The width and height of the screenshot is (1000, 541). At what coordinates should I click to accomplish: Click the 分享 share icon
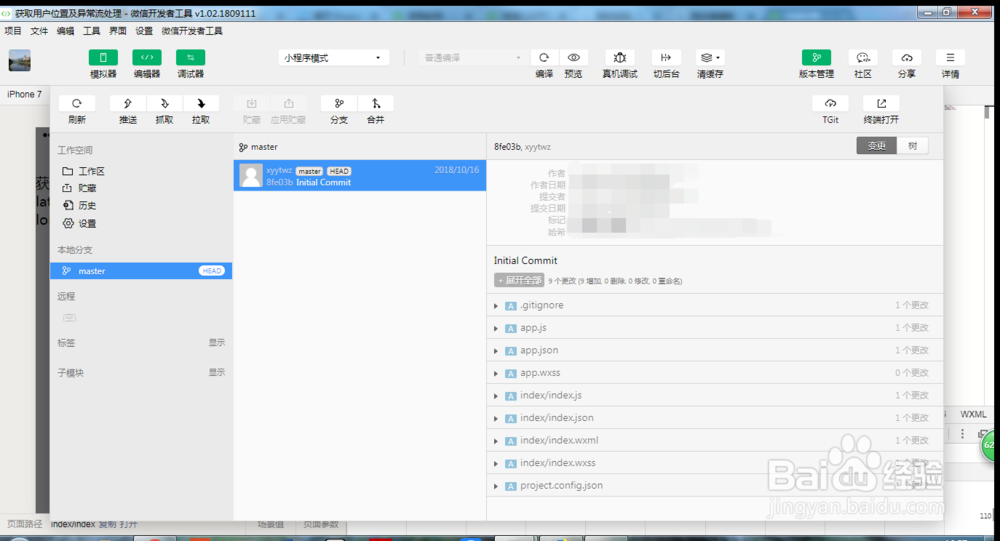(x=906, y=57)
